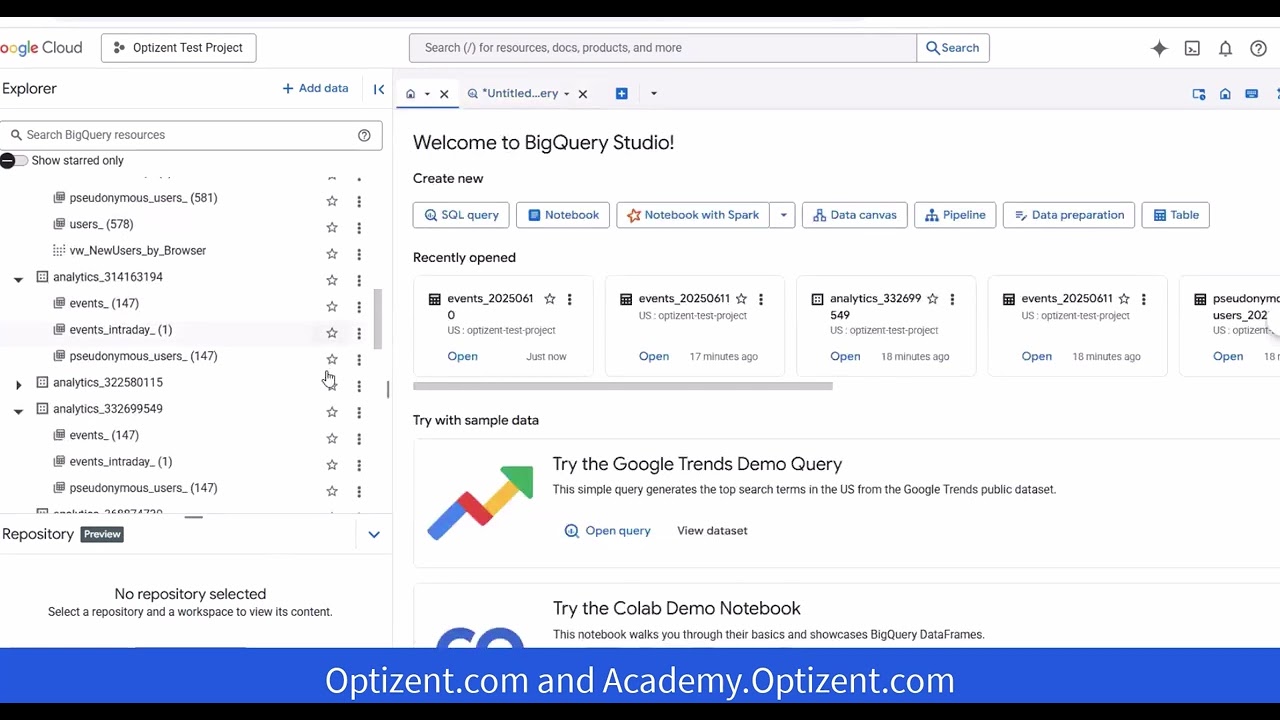This screenshot has height=720, width=1280.
Task: Open more menu on analytics_332699549 card
Action: [952, 299]
